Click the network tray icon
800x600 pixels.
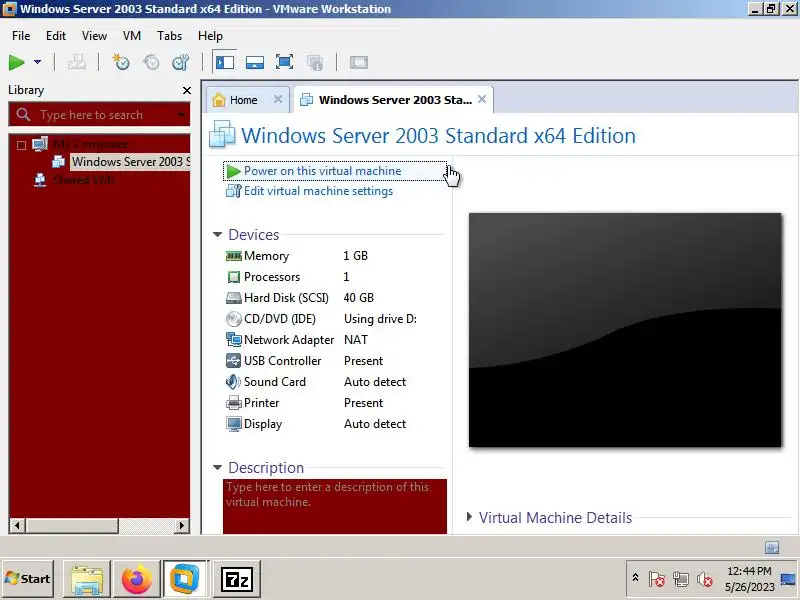(x=681, y=579)
